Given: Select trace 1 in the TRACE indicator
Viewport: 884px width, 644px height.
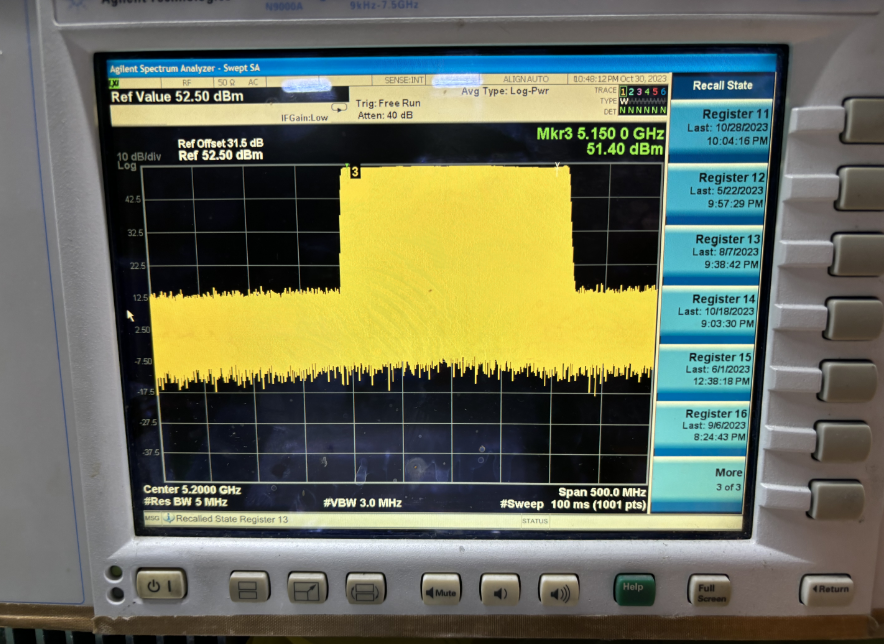Looking at the screenshot, I should [623, 91].
